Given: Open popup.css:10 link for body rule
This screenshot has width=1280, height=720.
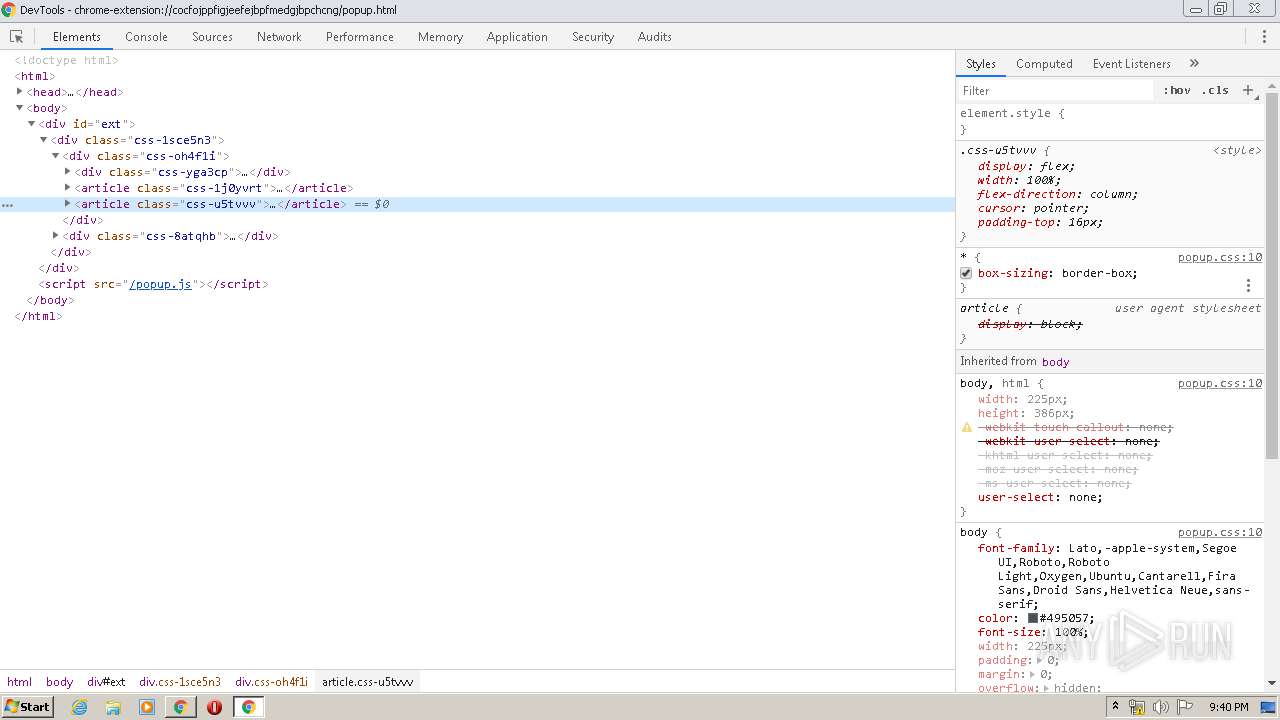Looking at the screenshot, I should (x=1220, y=532).
